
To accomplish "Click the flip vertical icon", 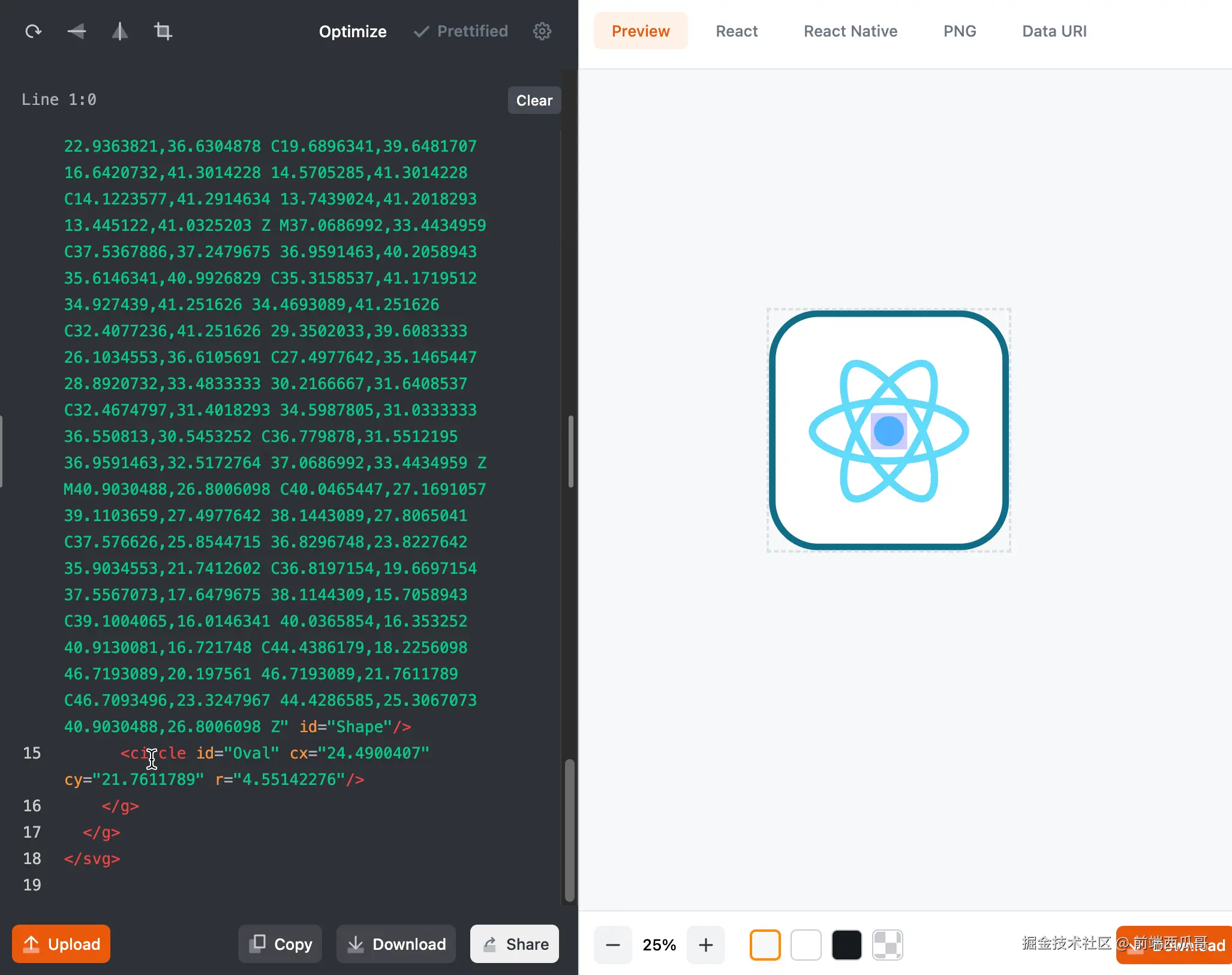I will click(77, 31).
